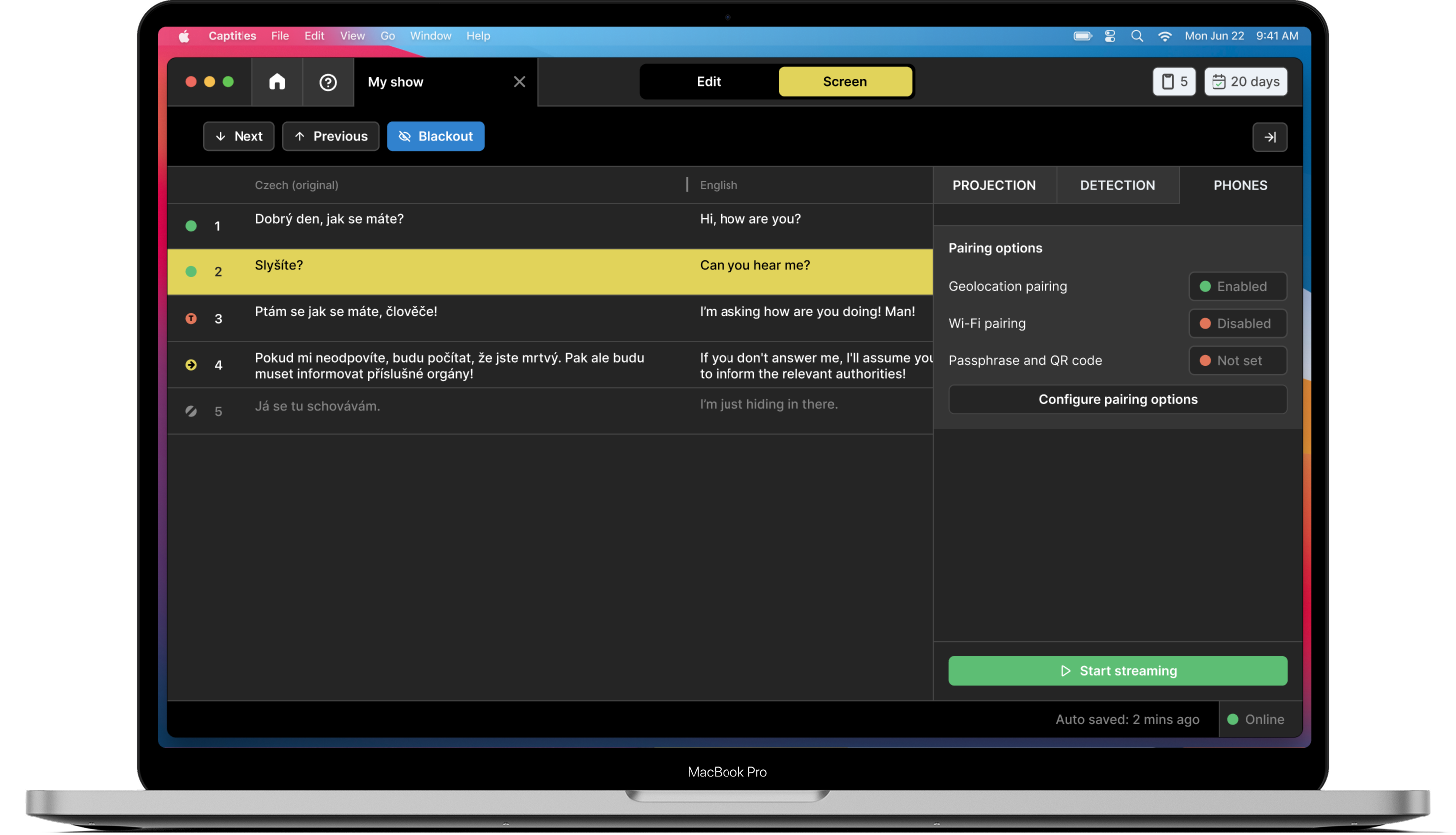Open Passphrase and QR code Not set

point(1237,361)
